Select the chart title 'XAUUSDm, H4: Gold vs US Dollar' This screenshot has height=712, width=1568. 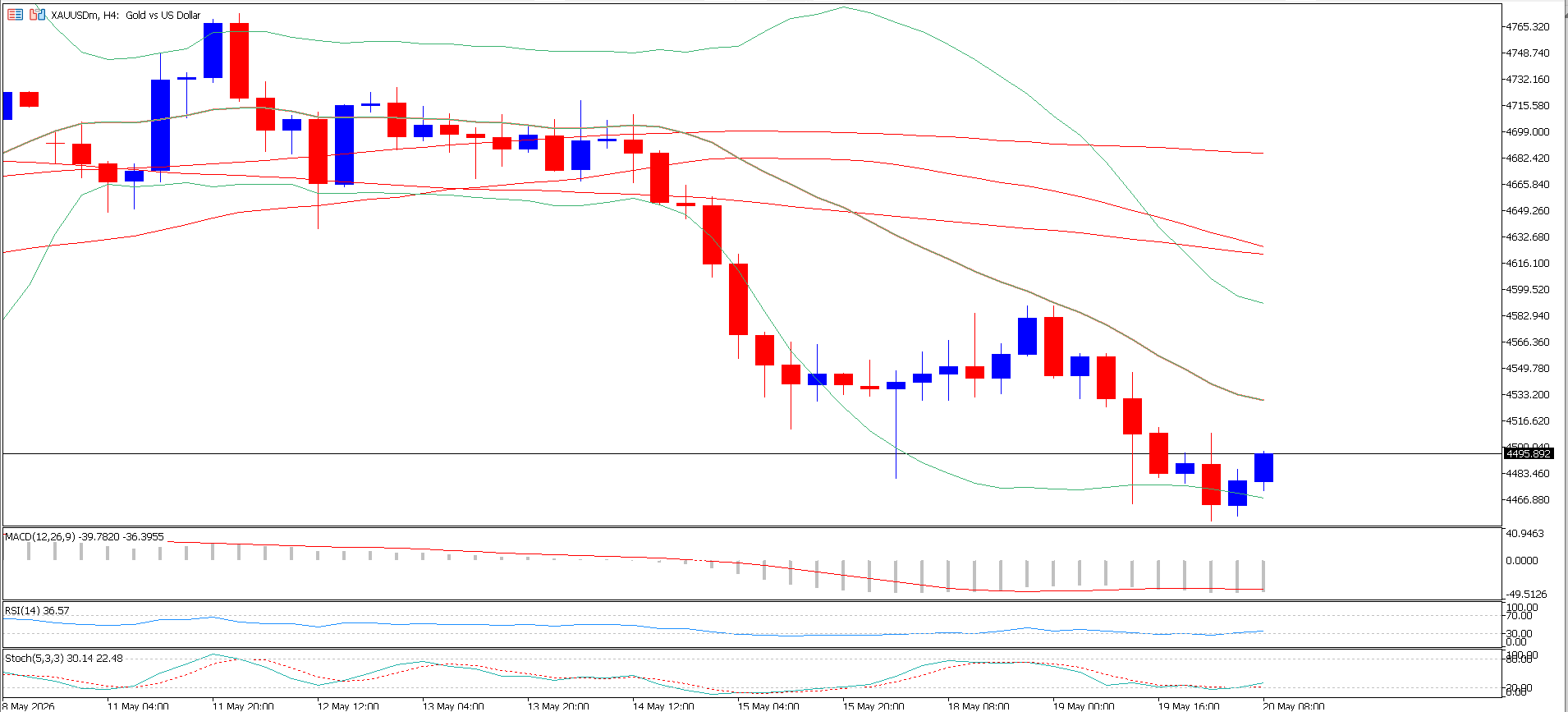click(x=126, y=15)
